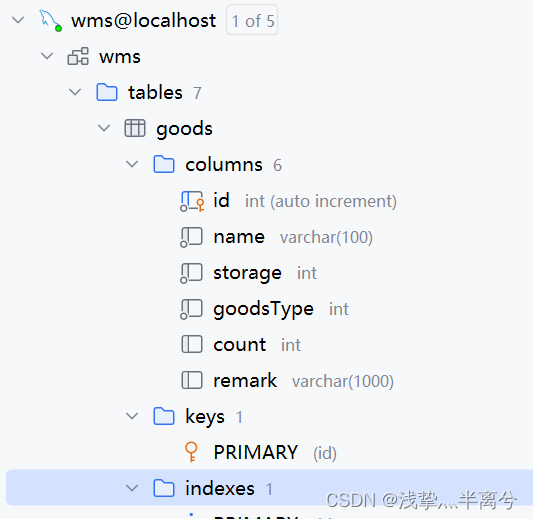Click the MySQL dolphin datasource icon
The height and width of the screenshot is (519, 533).
pyautogui.click(x=50, y=21)
